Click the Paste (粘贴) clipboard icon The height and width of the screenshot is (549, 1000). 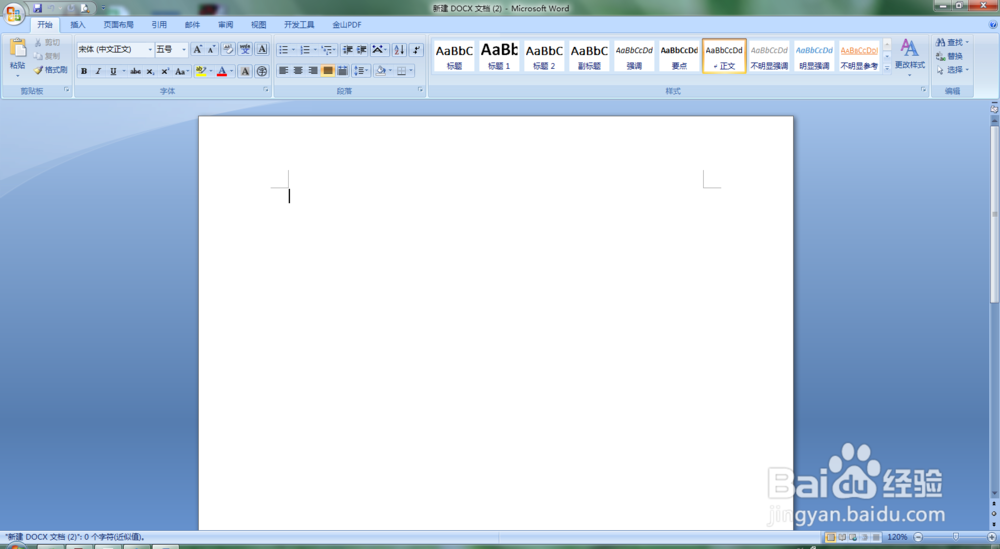point(18,48)
